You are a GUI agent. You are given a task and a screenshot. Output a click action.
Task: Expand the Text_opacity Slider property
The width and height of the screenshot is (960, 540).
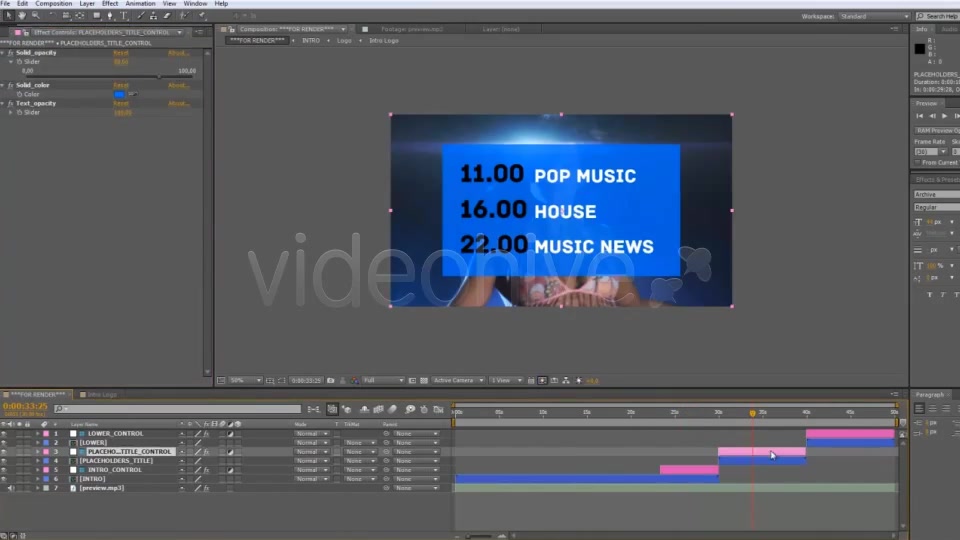coord(10,113)
